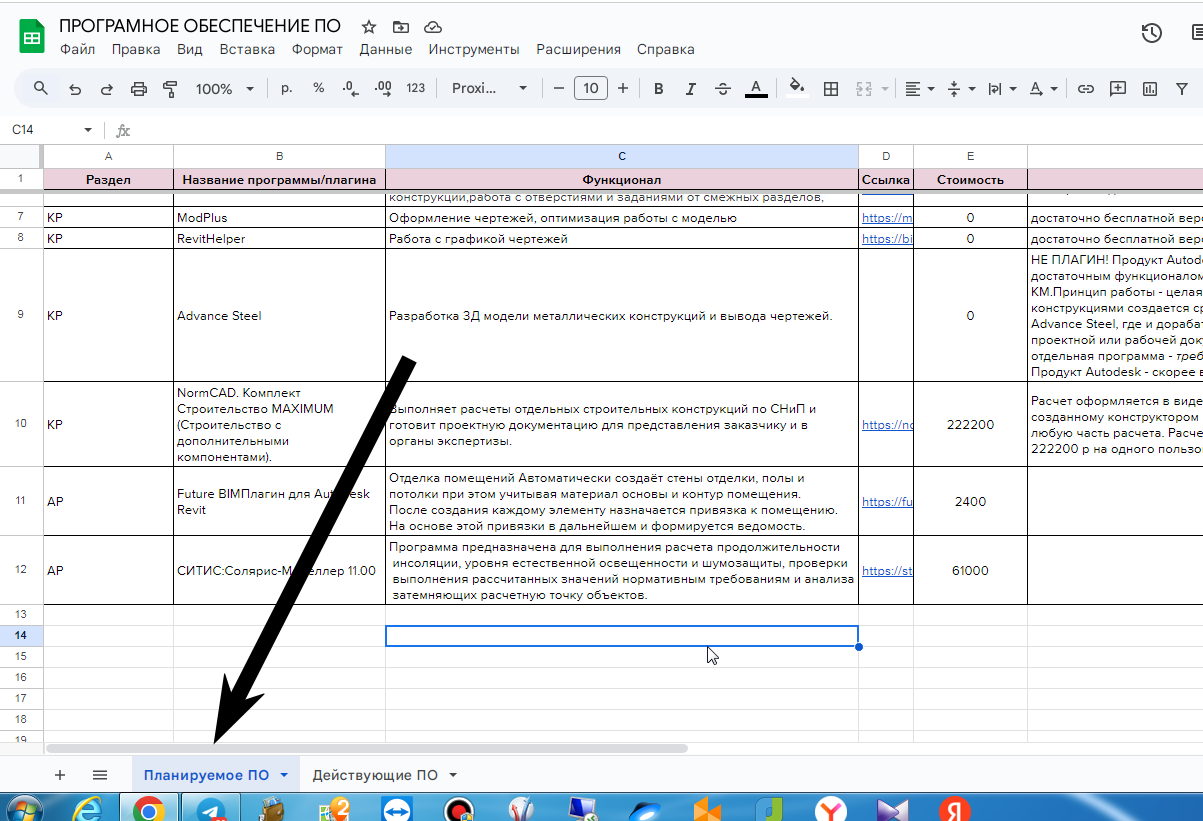
Task: Toggle bold formatting
Action: 658,89
